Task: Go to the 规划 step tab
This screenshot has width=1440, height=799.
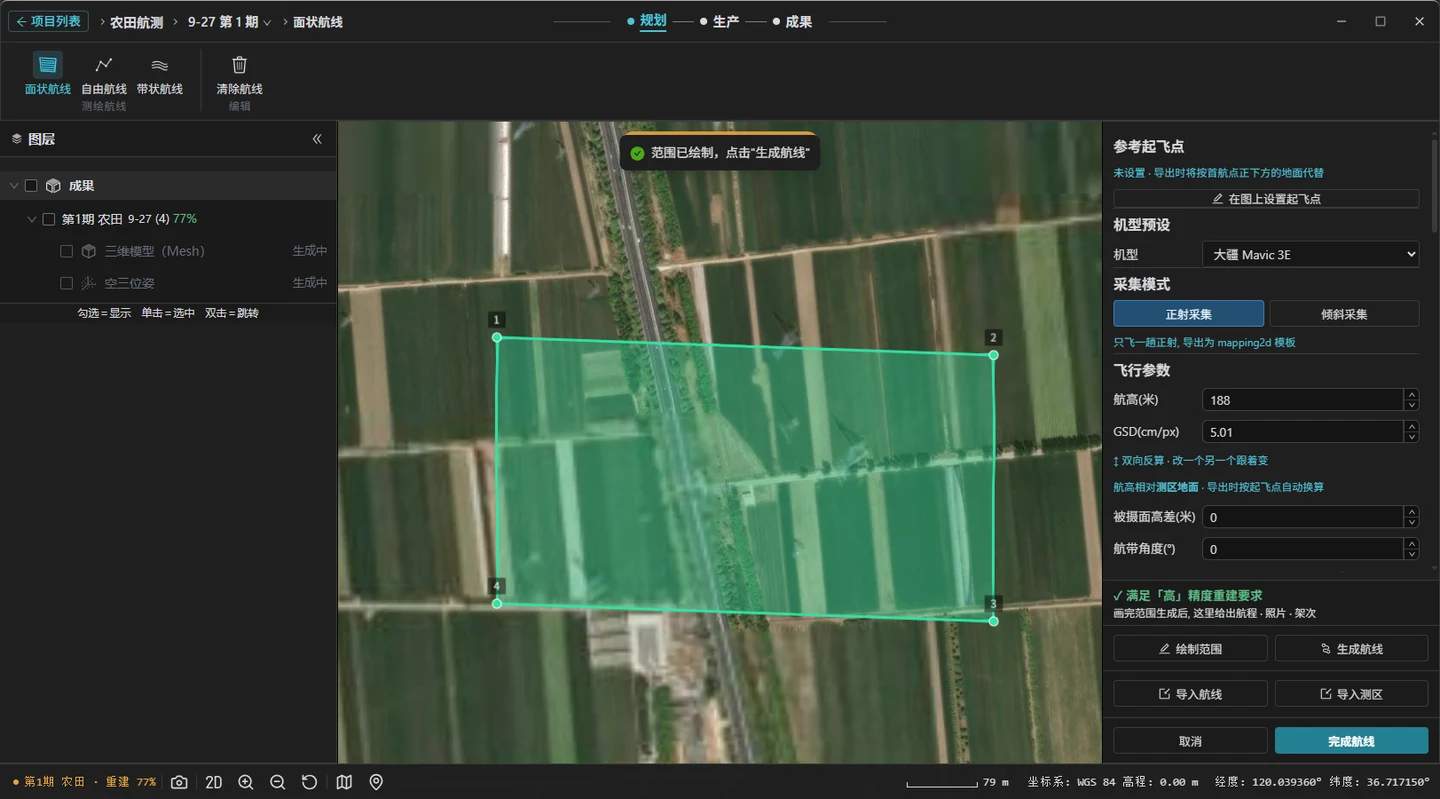Action: coord(652,21)
